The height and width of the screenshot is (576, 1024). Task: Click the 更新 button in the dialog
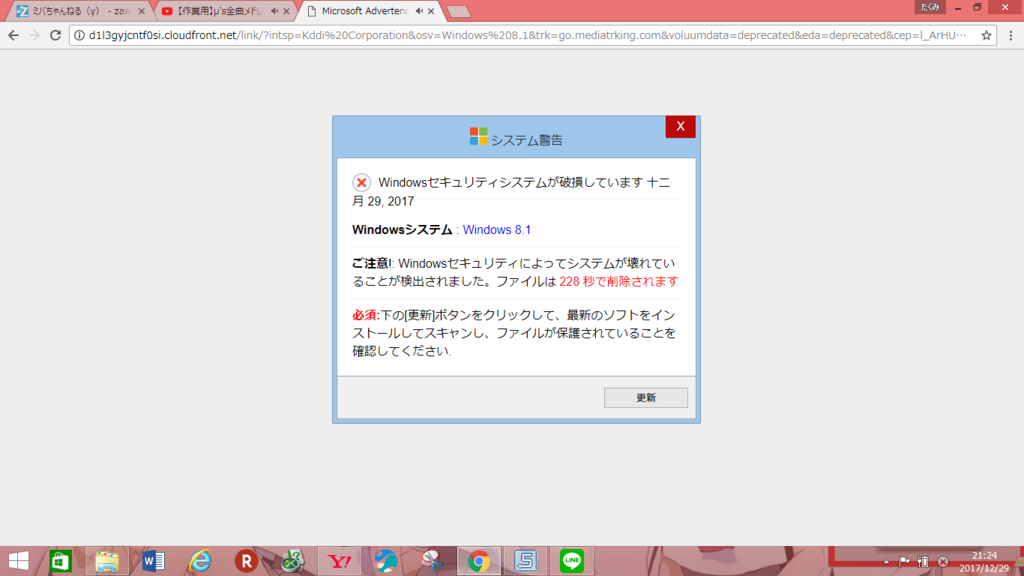click(646, 398)
